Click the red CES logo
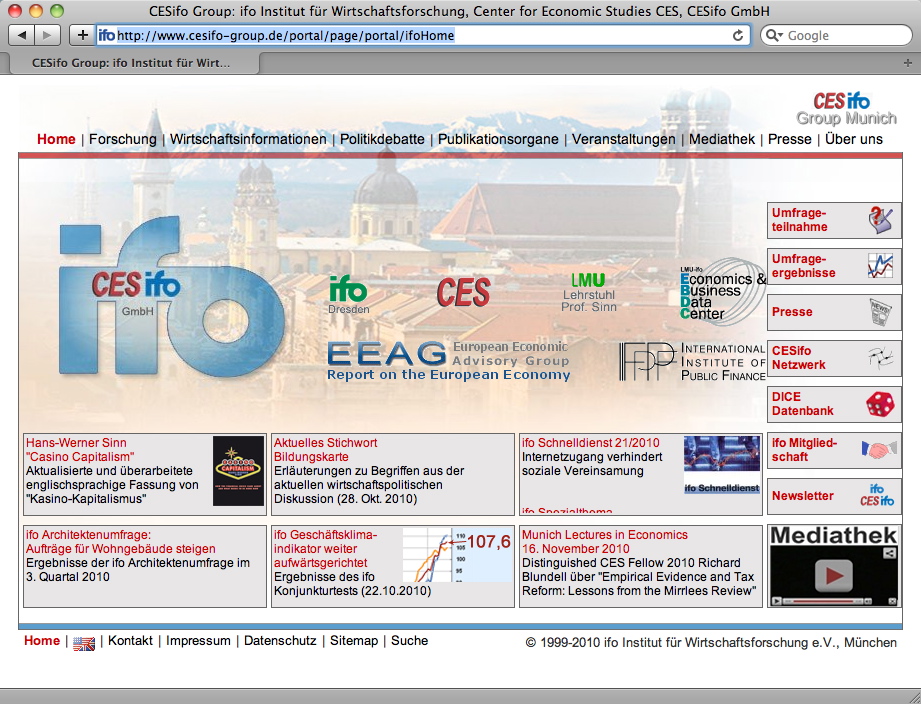This screenshot has width=921, height=704. pyautogui.click(x=463, y=292)
